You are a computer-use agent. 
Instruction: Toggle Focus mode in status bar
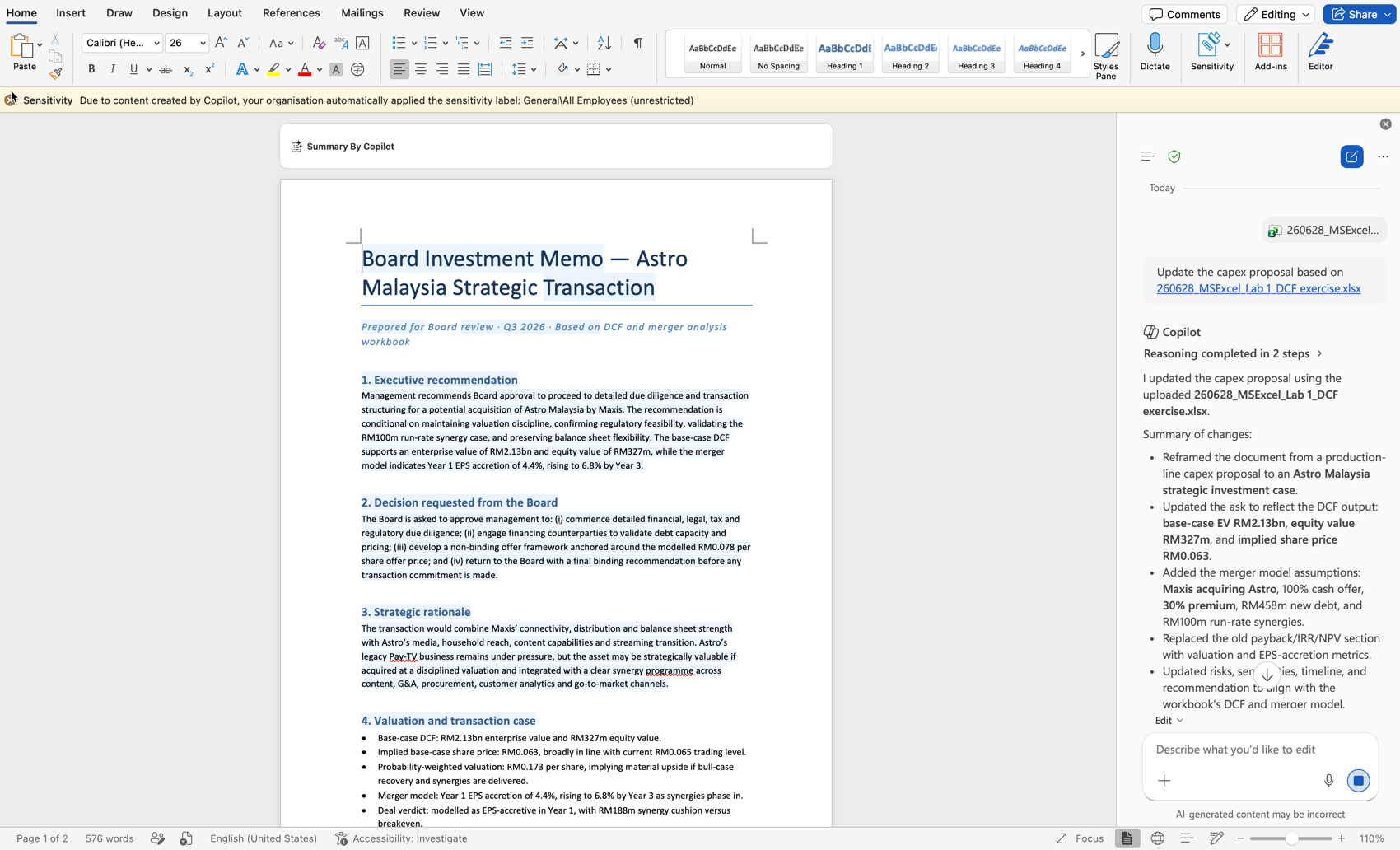1080,838
